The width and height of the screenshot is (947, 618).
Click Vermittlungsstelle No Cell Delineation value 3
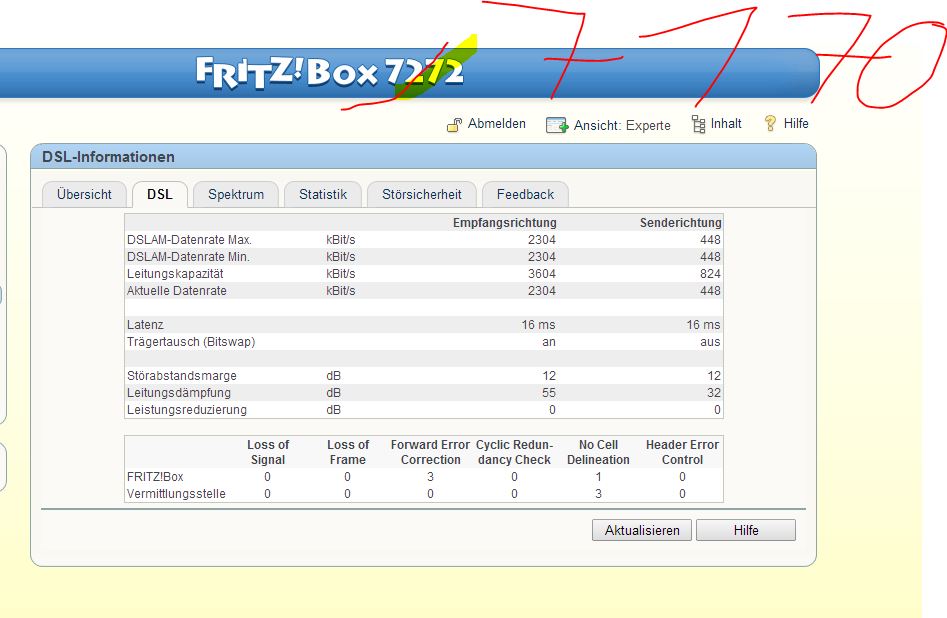(599, 494)
